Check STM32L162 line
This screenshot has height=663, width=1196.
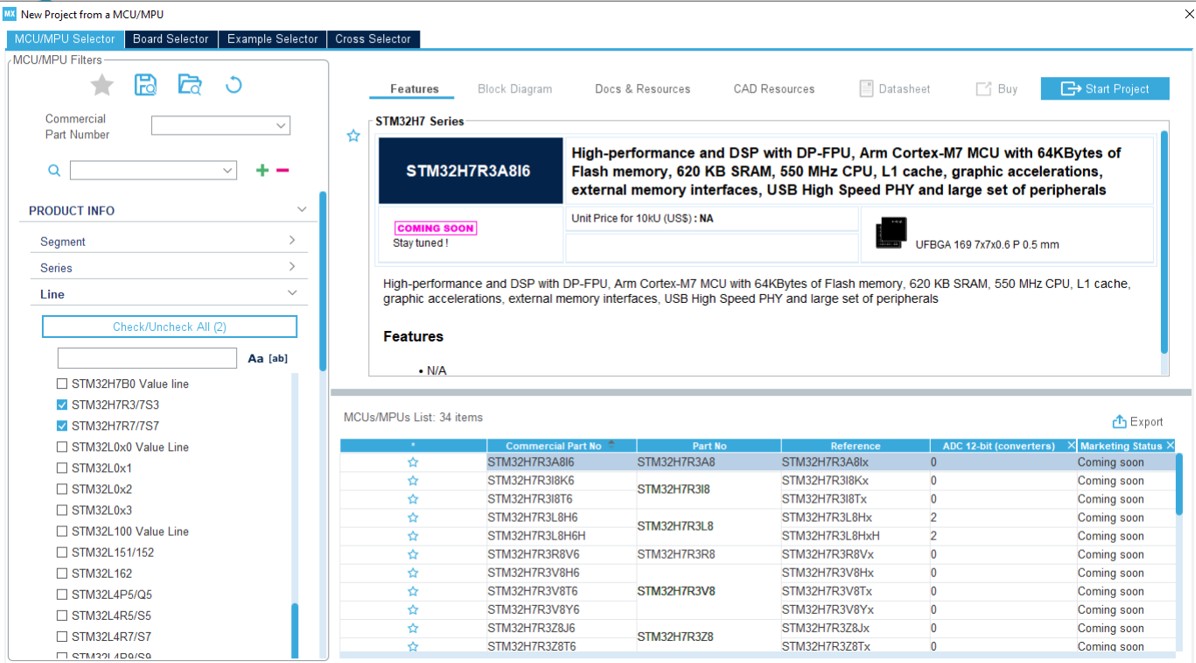tap(62, 573)
